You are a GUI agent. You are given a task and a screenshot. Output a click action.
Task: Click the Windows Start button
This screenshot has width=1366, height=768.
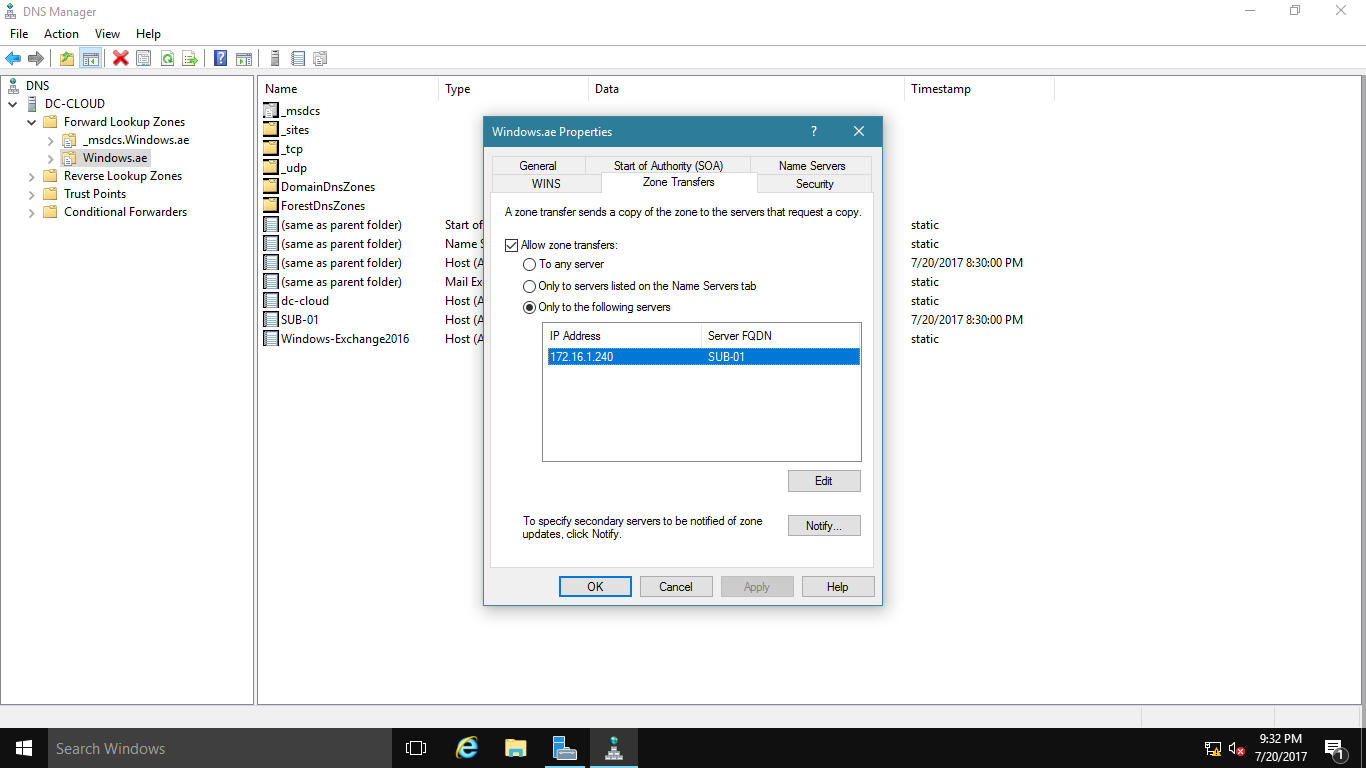23,748
